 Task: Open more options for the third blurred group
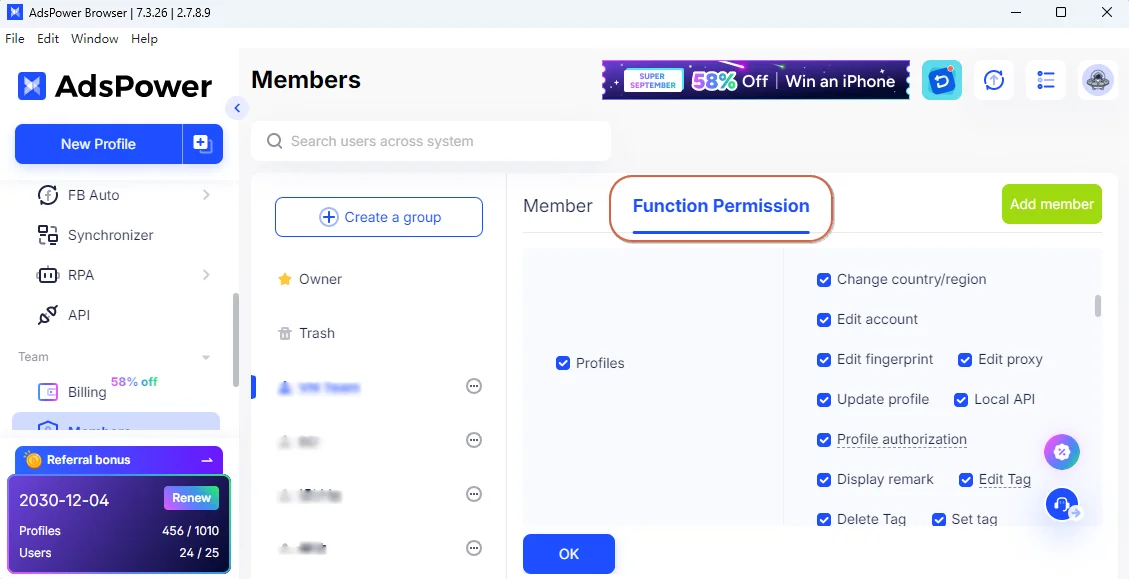pyautogui.click(x=474, y=494)
